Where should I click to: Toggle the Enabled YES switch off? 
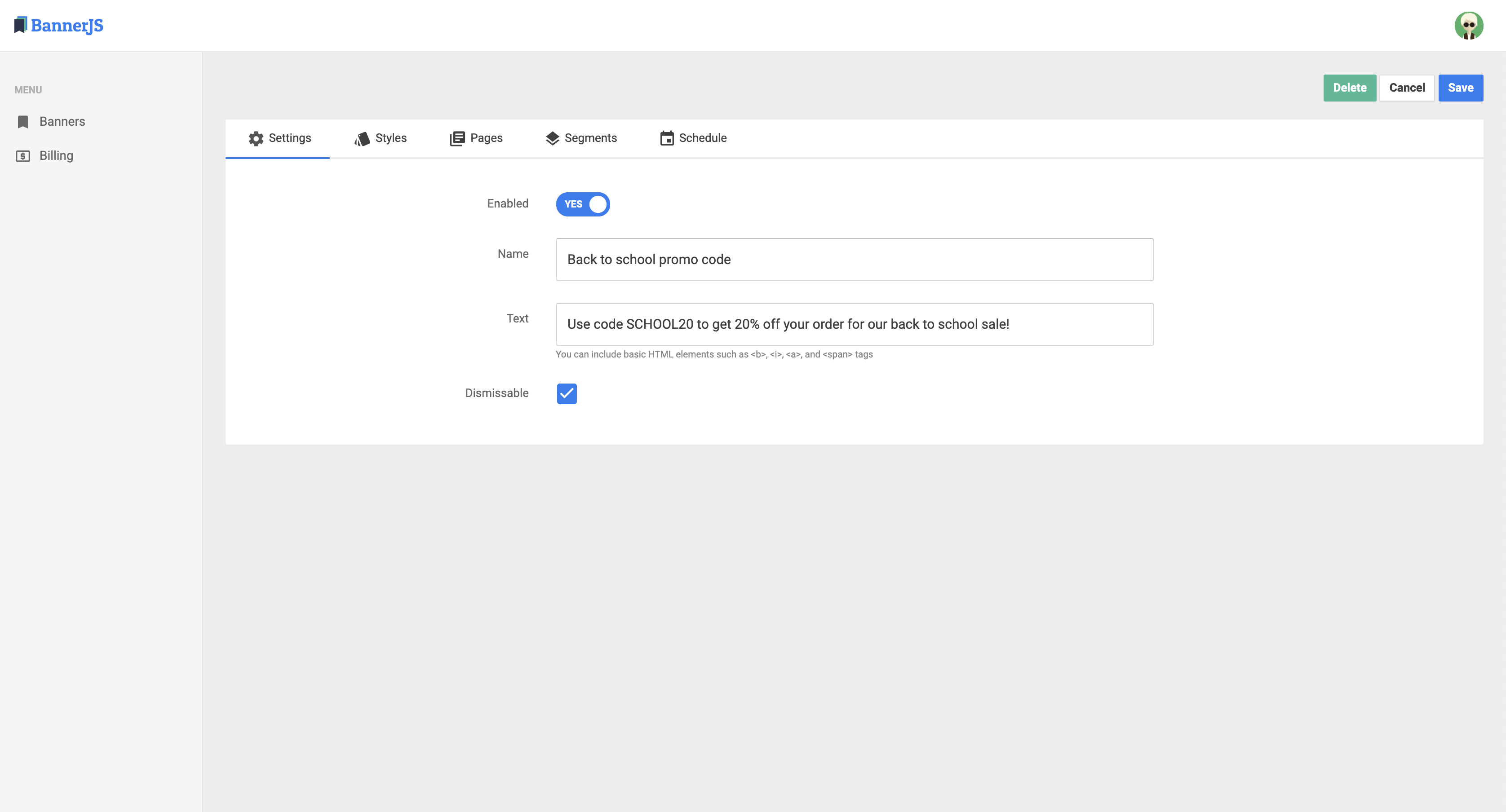(582, 204)
